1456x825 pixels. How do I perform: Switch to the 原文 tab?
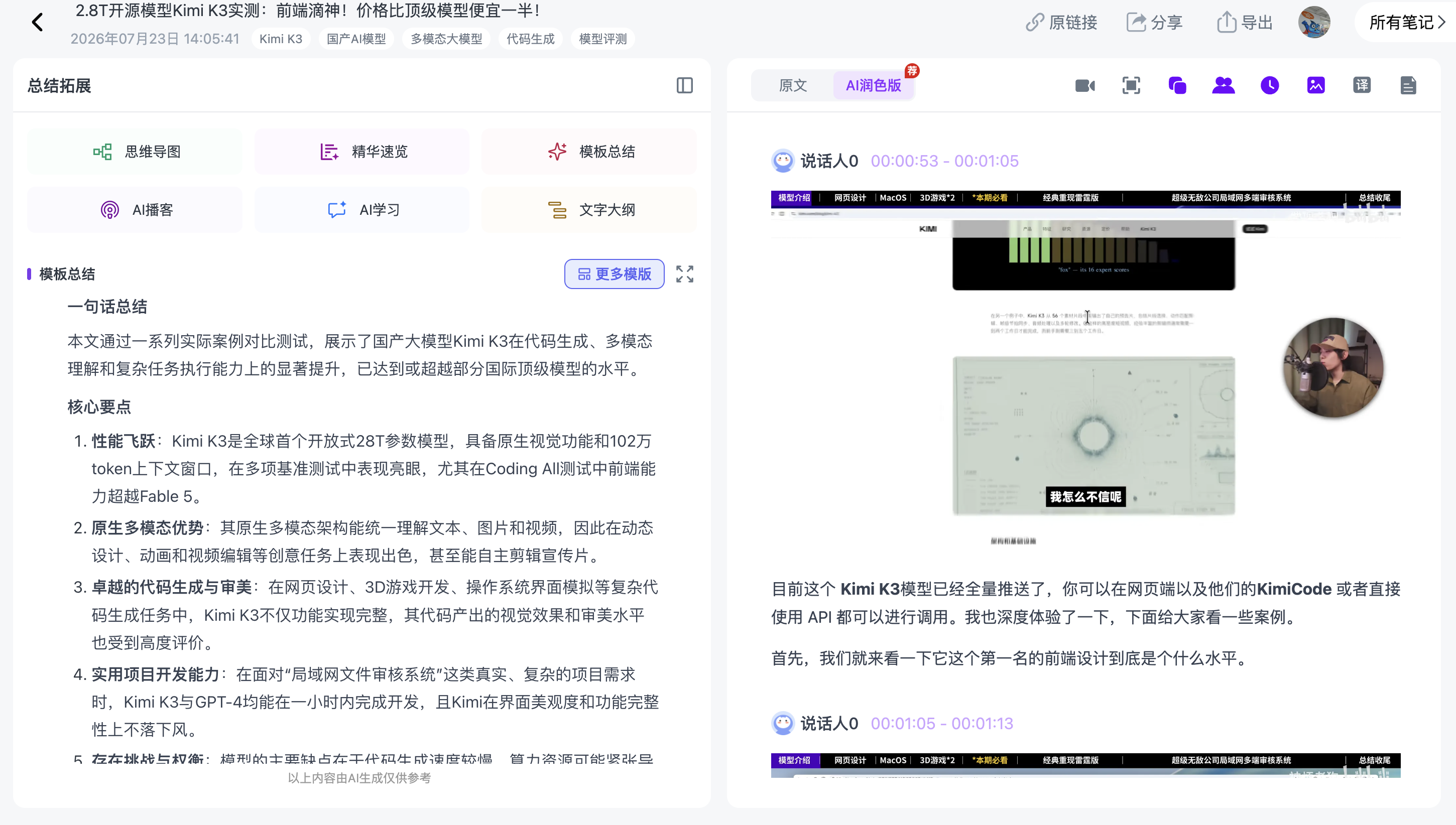pos(792,85)
